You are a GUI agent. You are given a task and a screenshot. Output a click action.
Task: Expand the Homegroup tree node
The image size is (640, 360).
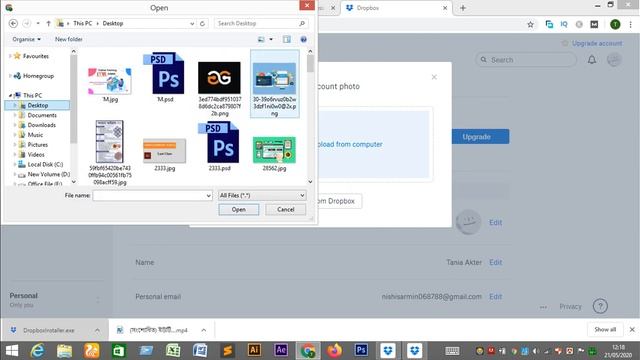pyautogui.click(x=10, y=76)
